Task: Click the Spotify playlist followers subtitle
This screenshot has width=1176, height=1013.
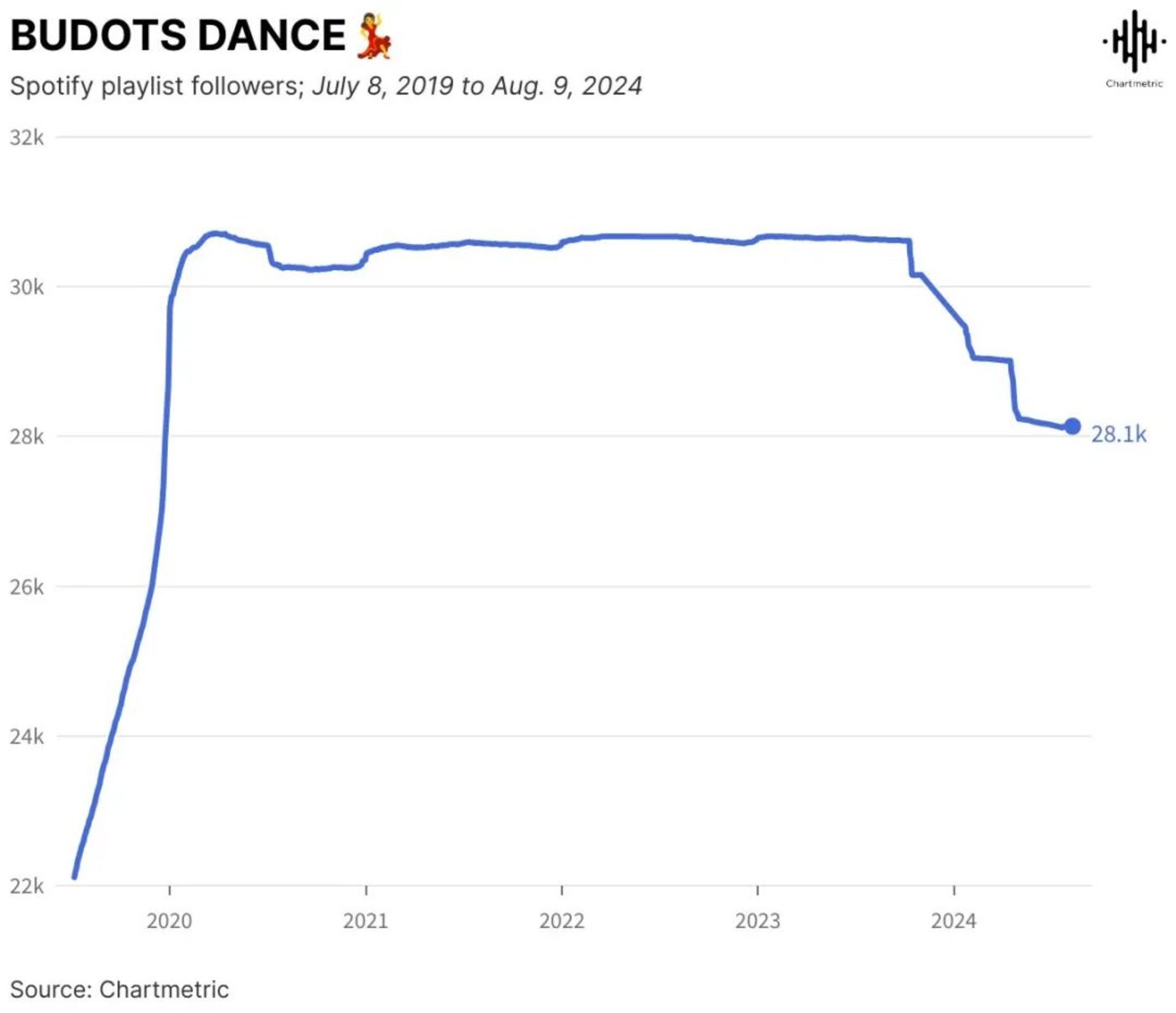Action: coord(326,86)
